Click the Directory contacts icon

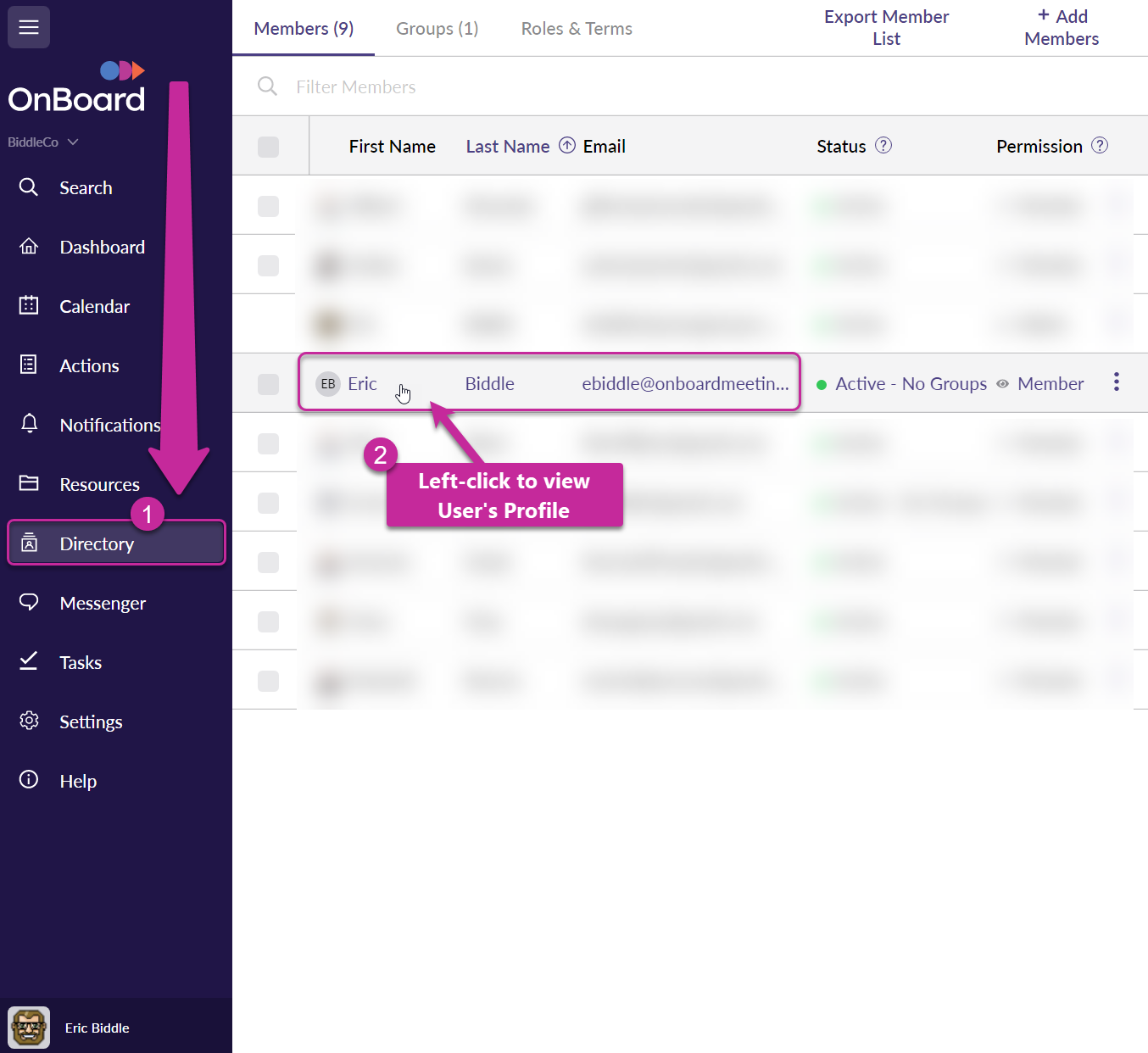29,543
